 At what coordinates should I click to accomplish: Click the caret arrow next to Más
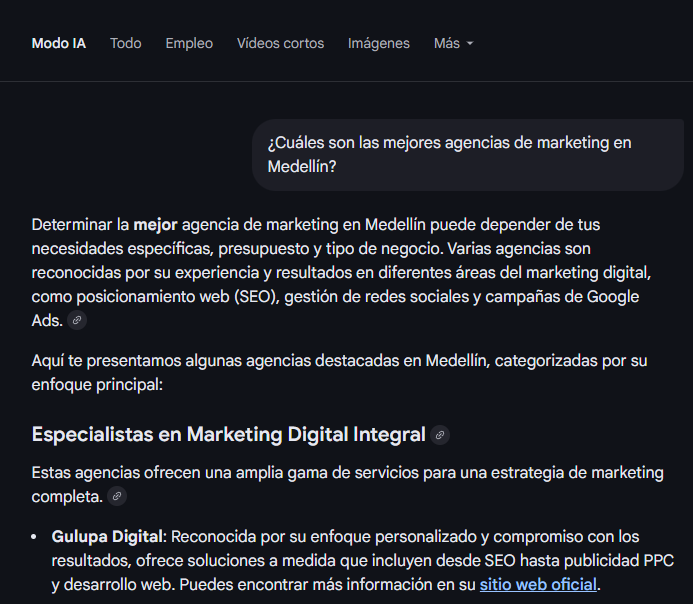(470, 44)
